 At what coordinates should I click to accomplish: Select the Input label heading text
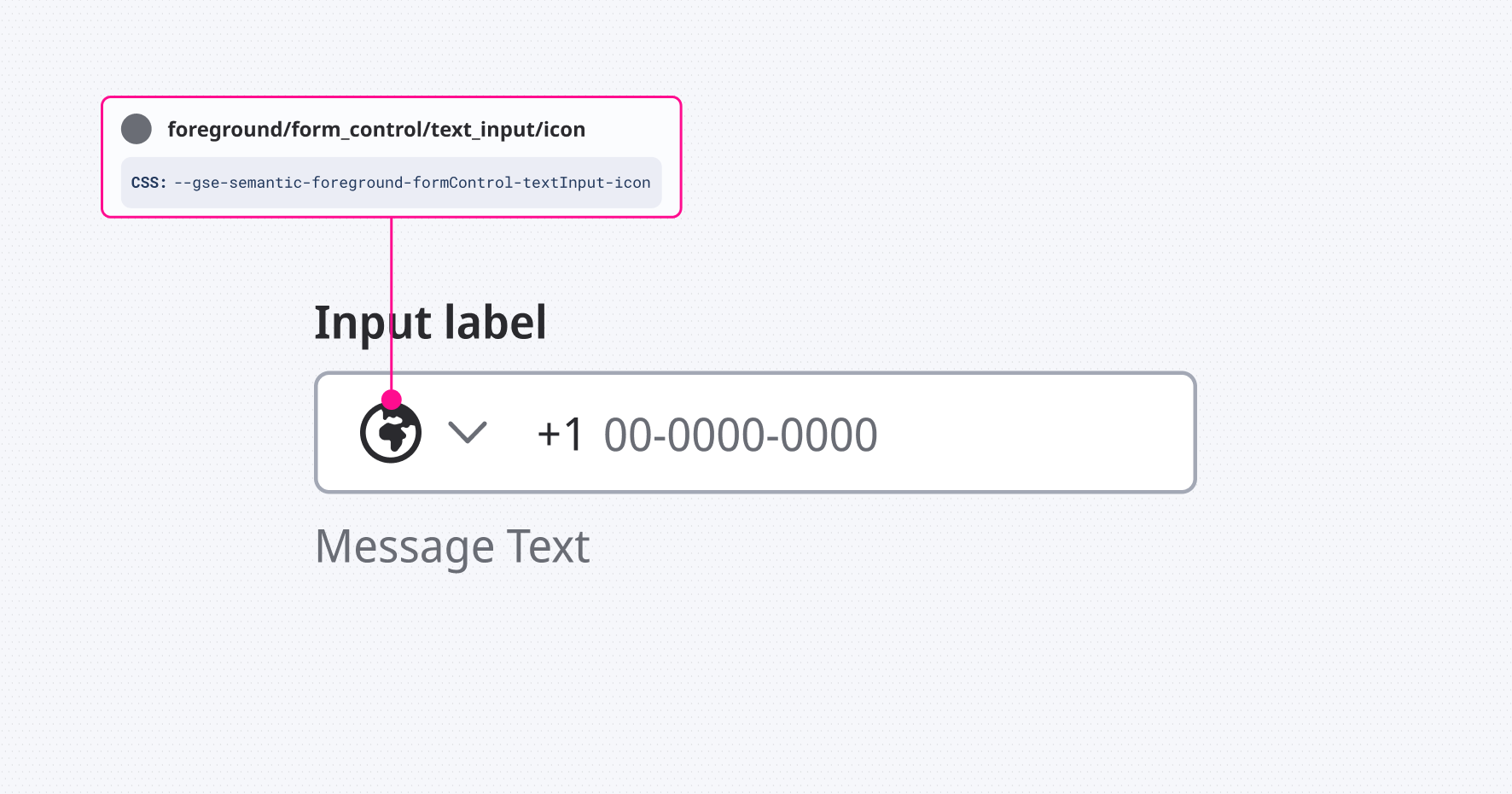(x=430, y=322)
